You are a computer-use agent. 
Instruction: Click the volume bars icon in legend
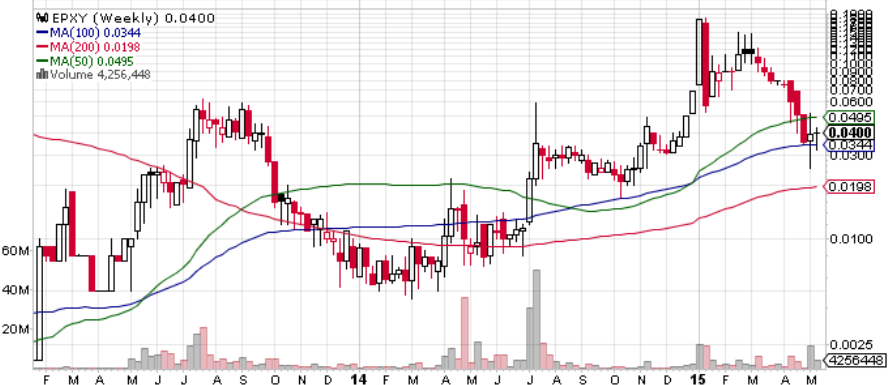pyautogui.click(x=42, y=74)
